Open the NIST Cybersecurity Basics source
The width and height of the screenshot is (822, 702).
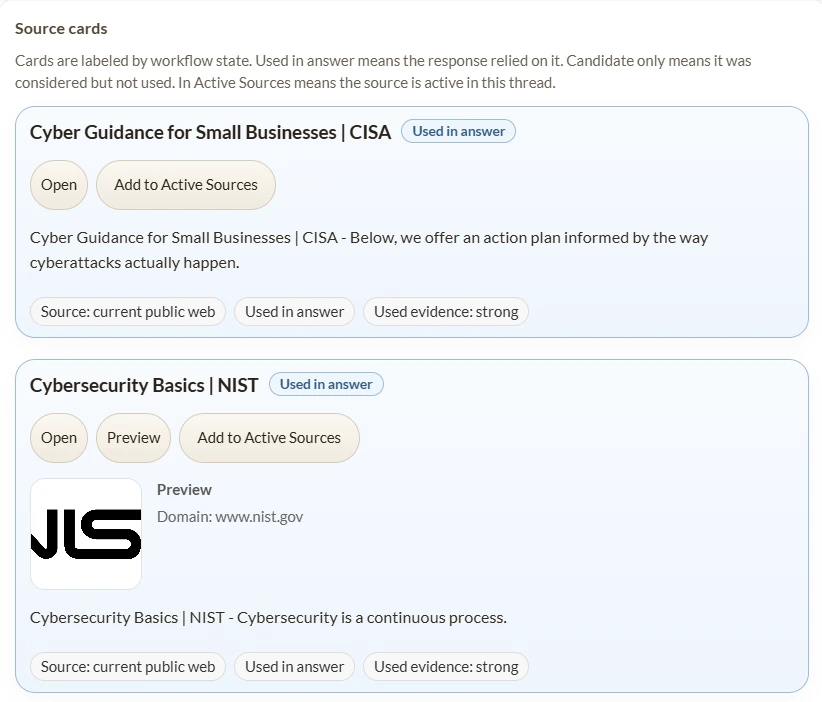coord(59,438)
